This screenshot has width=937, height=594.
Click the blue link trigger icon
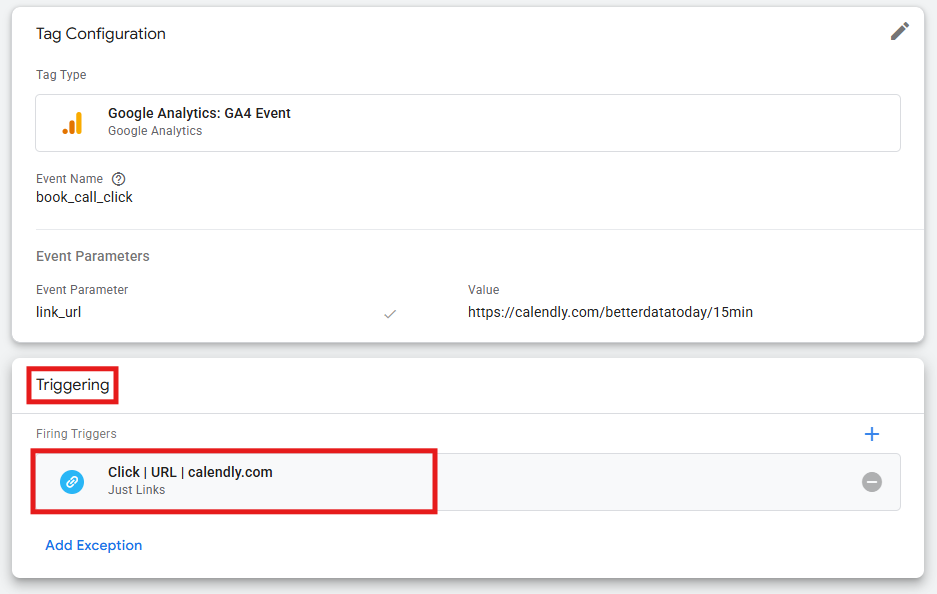coord(72,482)
